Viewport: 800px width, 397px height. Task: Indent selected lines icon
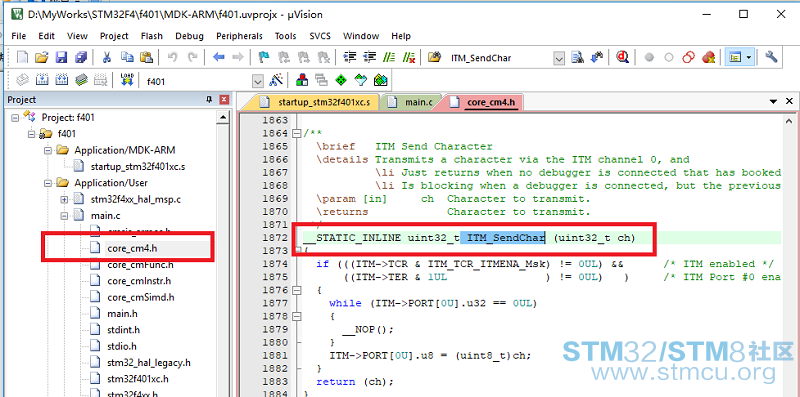tap(349, 57)
